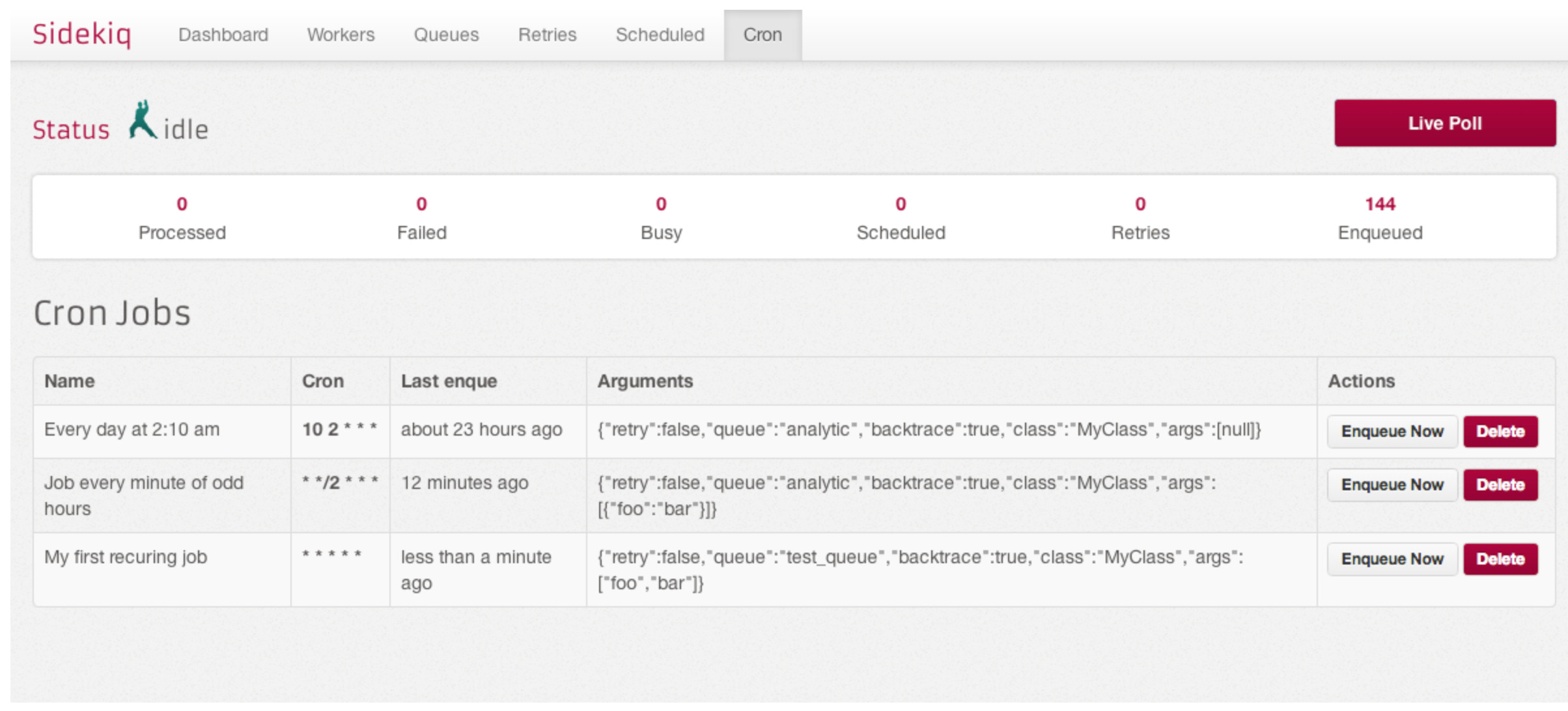This screenshot has width=1568, height=711.
Task: Switch to the Queues tab
Action: point(446,35)
